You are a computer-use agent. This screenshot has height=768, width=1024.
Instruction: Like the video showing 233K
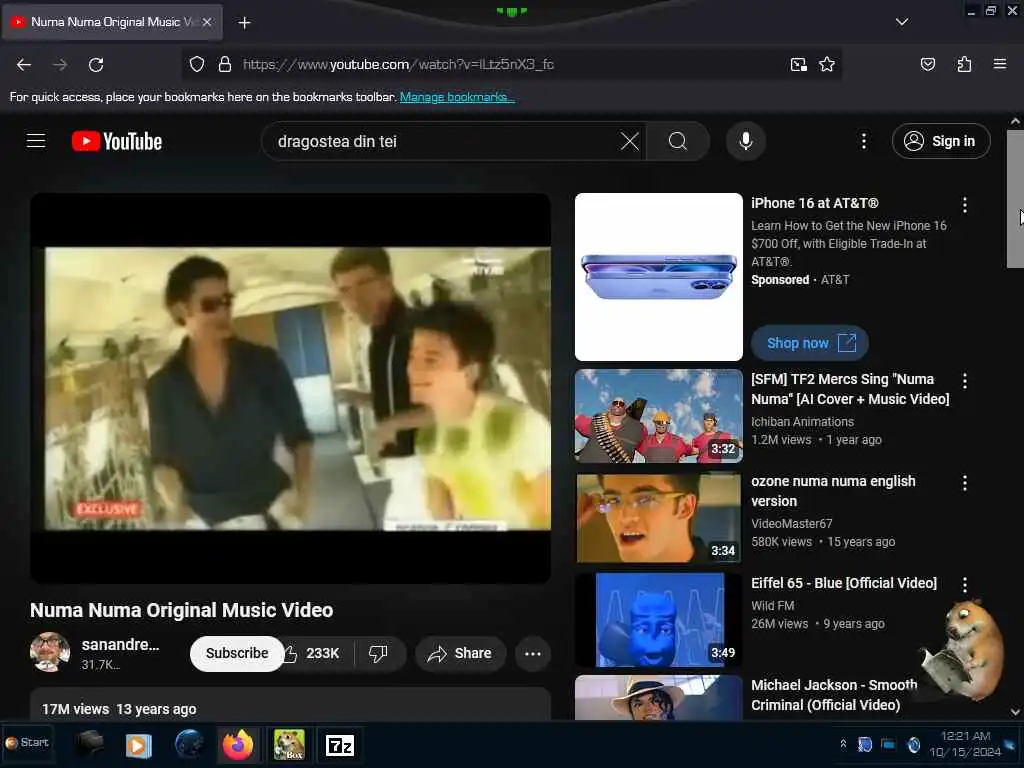pos(313,653)
